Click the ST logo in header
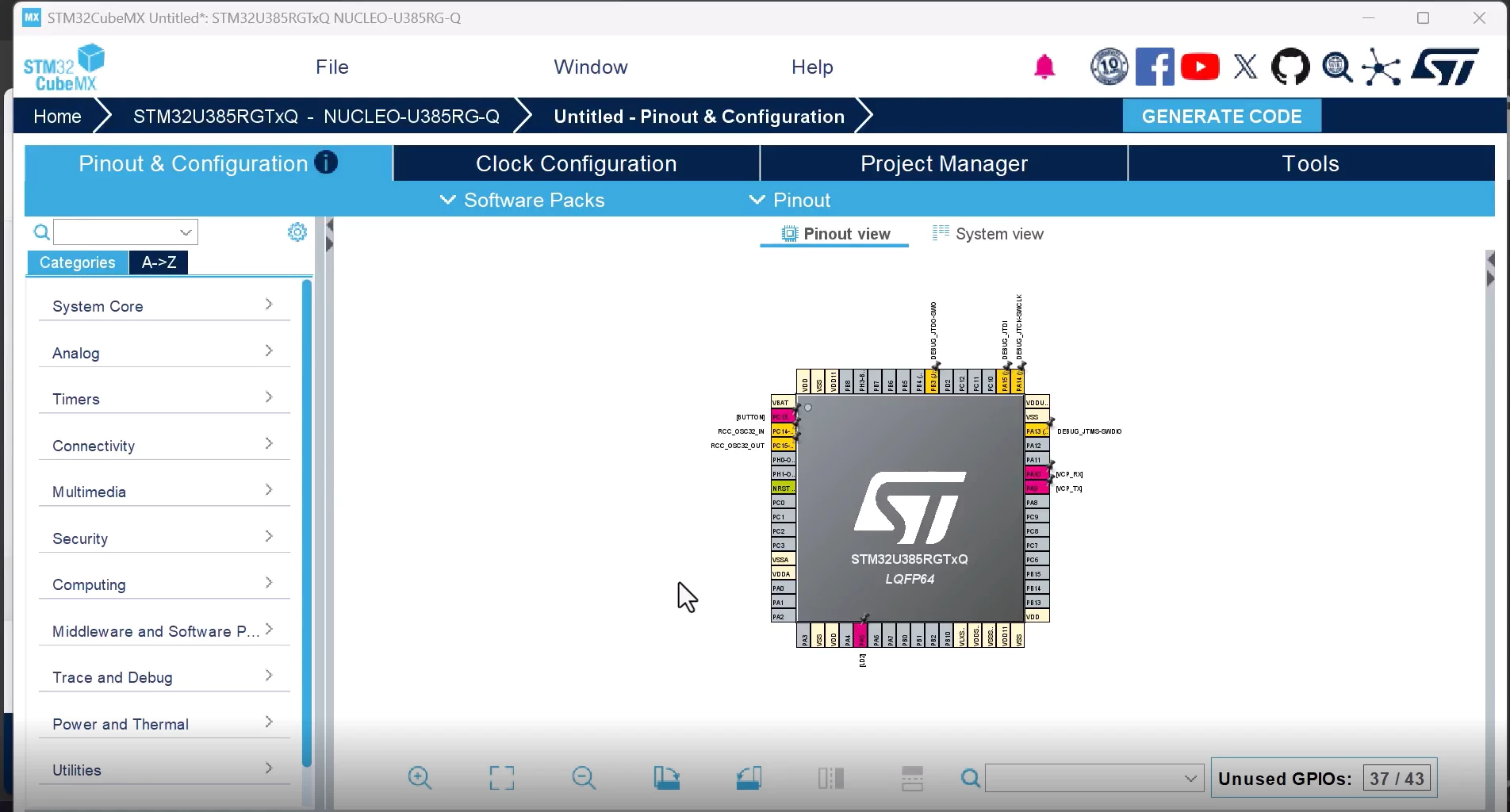The width and height of the screenshot is (1510, 812). pyautogui.click(x=1445, y=67)
